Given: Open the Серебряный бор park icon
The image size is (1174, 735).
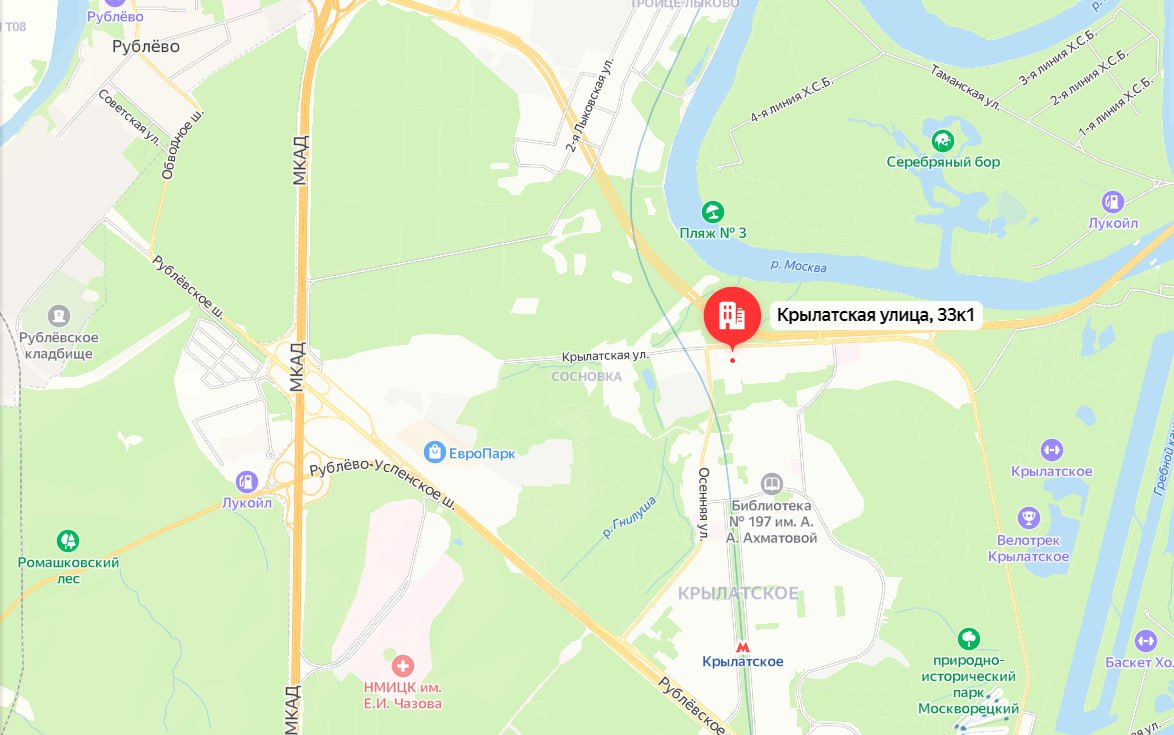Looking at the screenshot, I should [943, 141].
